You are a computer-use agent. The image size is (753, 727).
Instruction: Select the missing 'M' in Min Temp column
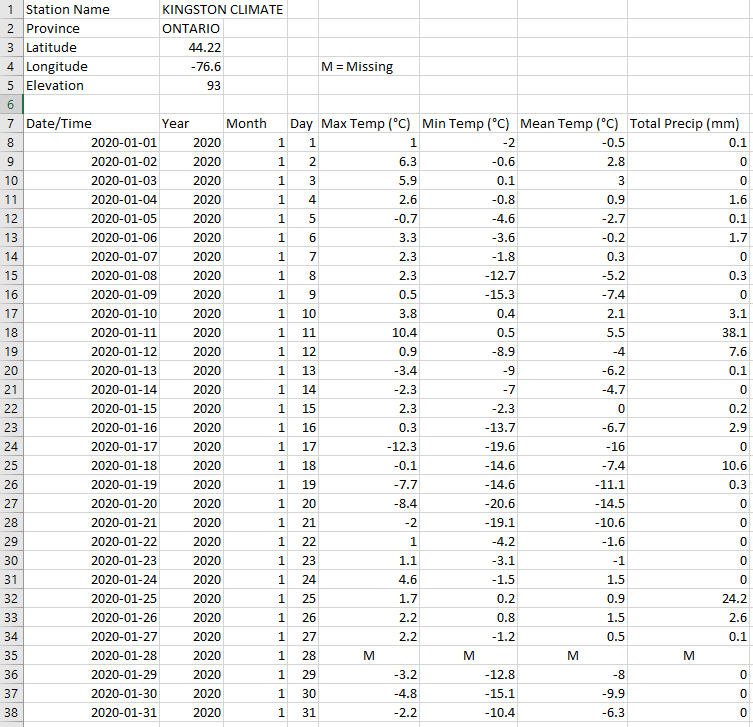coord(468,655)
